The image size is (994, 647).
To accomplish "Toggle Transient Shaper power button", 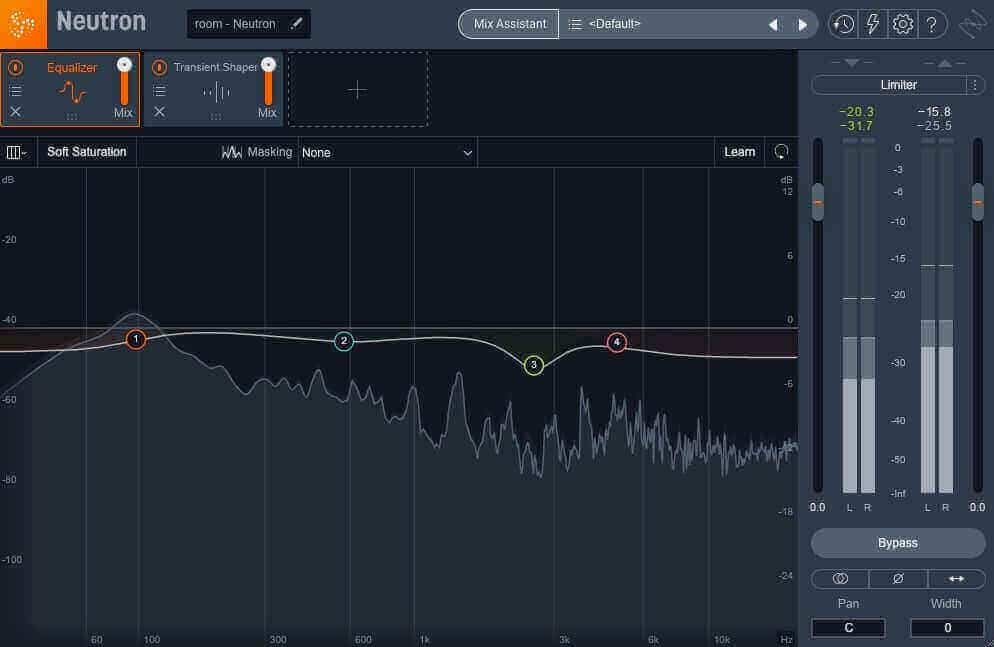I will point(159,67).
